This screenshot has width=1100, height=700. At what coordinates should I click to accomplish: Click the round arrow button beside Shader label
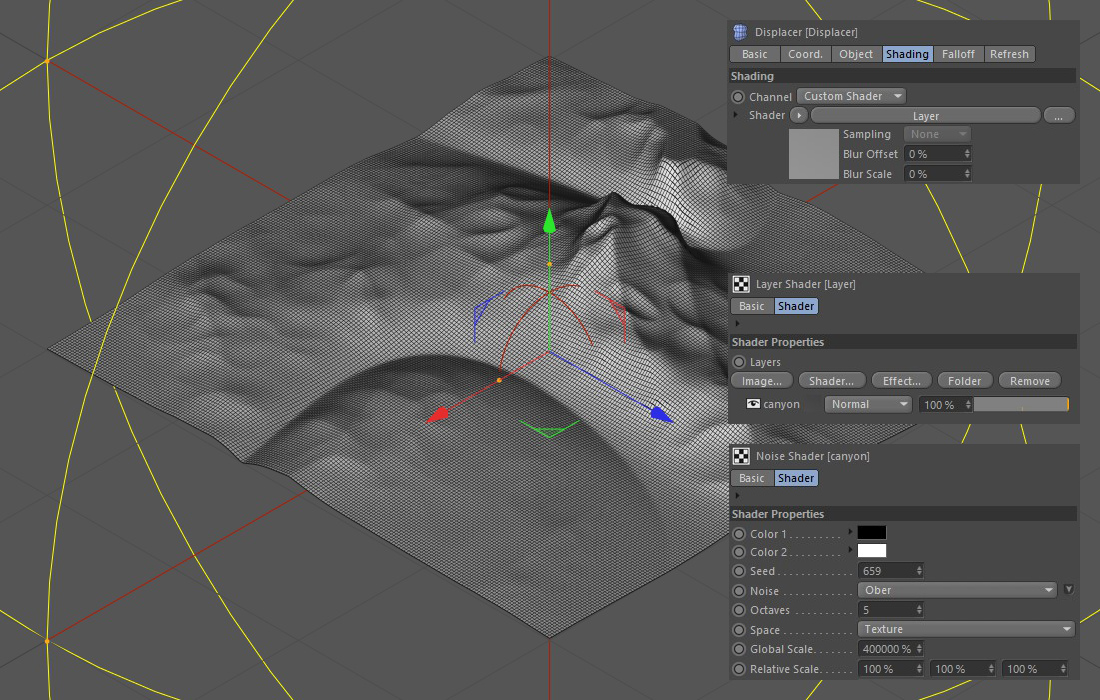799,116
